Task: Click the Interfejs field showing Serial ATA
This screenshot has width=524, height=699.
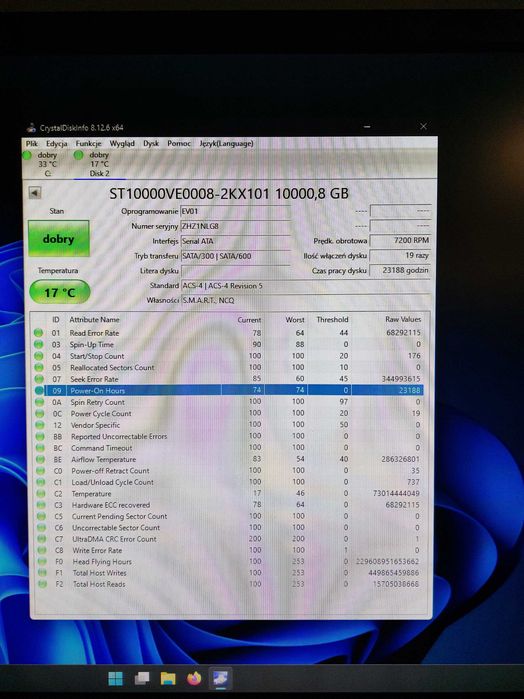Action: (235, 241)
